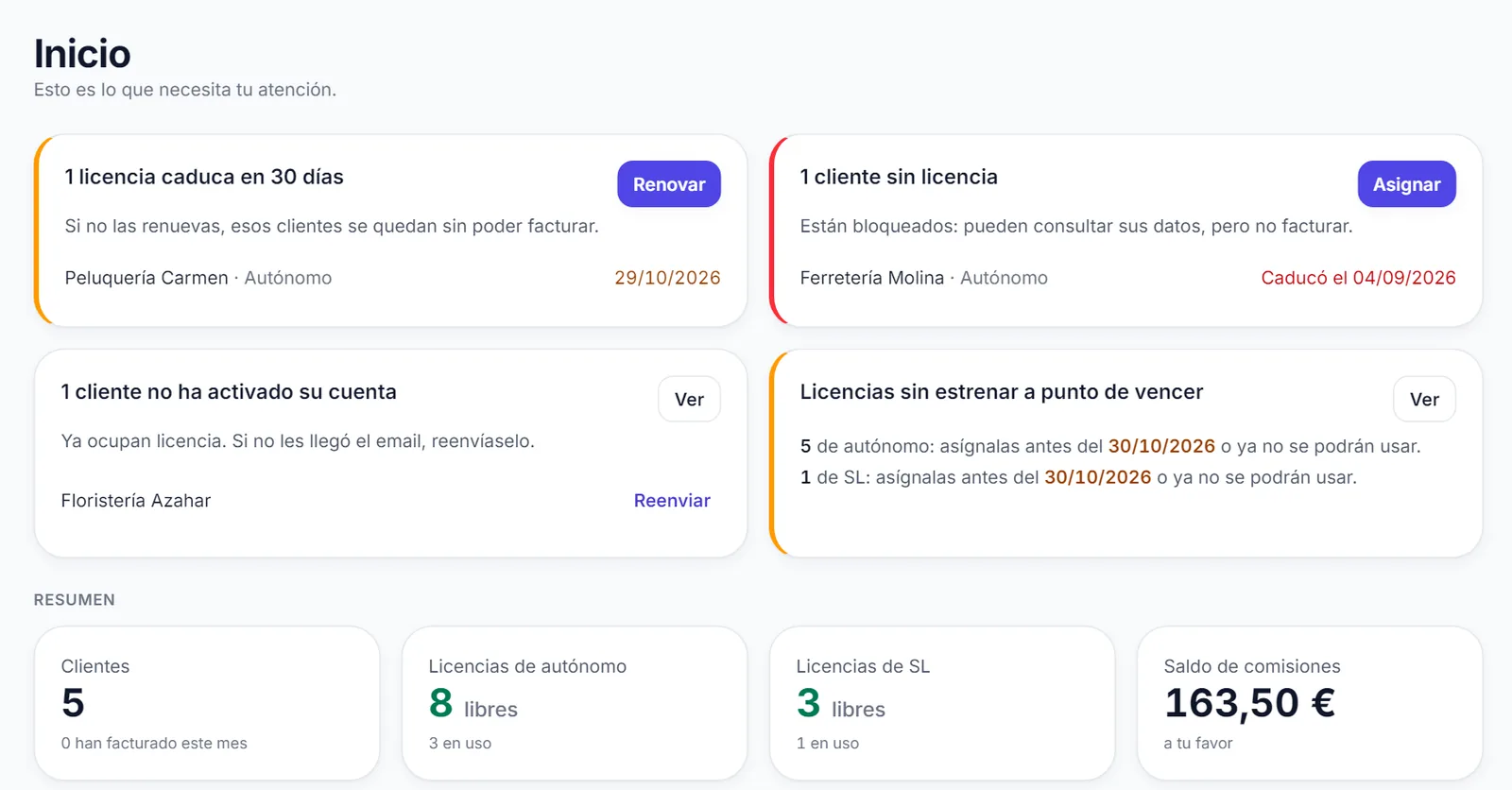The height and width of the screenshot is (790, 1512).
Task: Click the '1 de SL' line
Action: pos(1078,477)
